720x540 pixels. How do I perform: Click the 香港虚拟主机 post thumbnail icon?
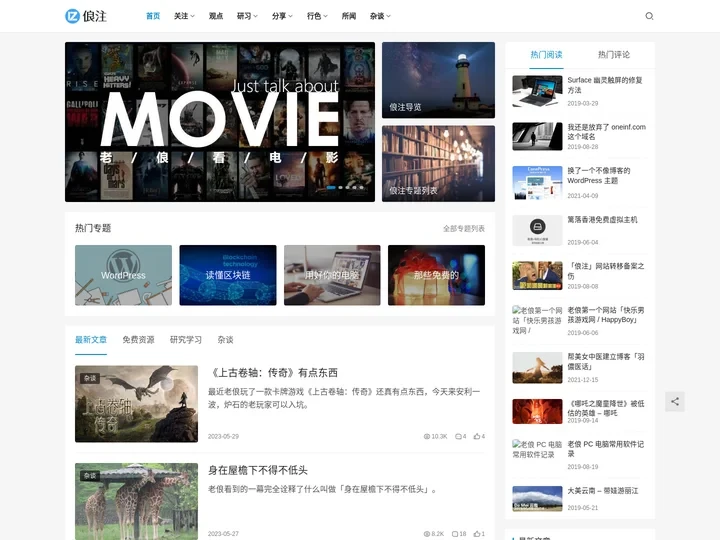(x=537, y=230)
